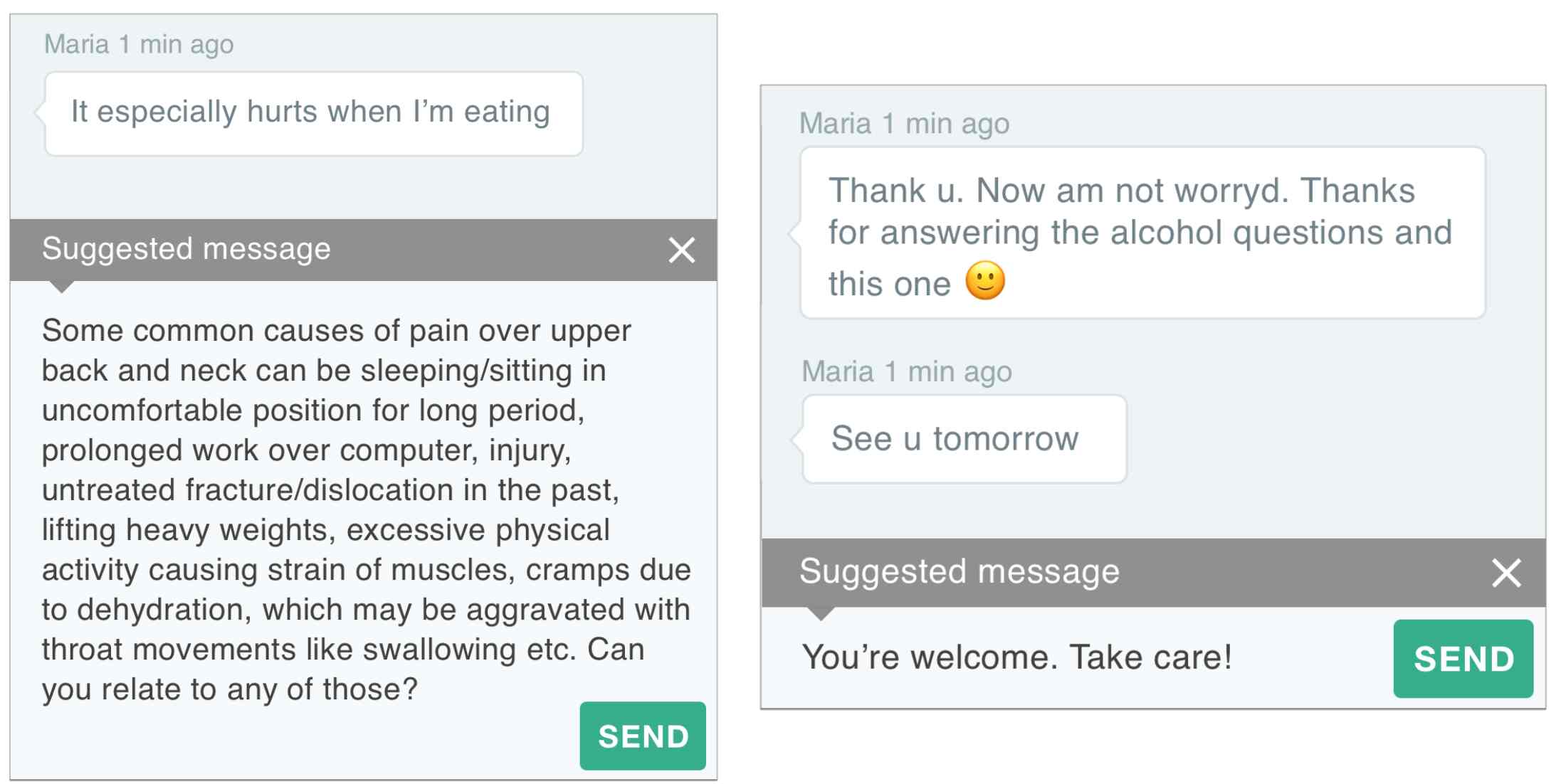Select the "Thank u. Now am not worryd" bubble
Viewport: 1556px width, 784px height.
click(x=1142, y=233)
